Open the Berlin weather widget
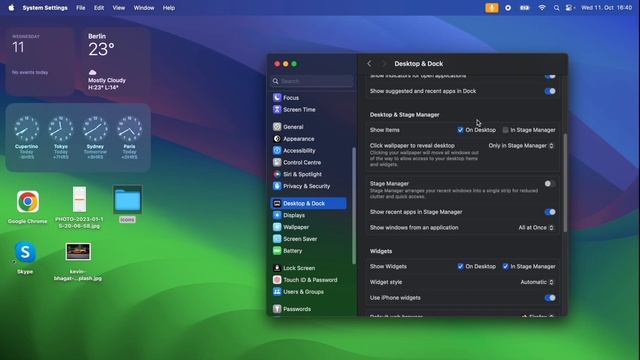640x360 pixels. [116, 62]
